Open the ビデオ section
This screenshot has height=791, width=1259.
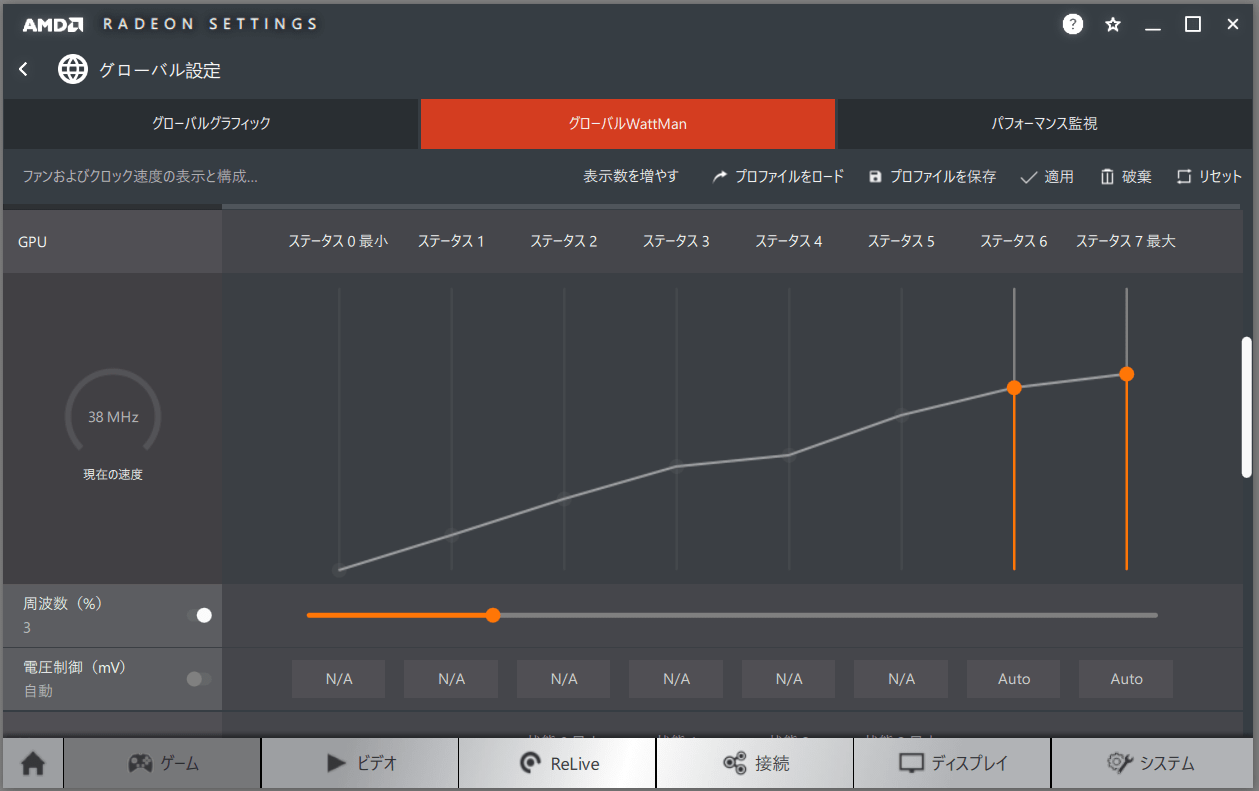[x=360, y=763]
